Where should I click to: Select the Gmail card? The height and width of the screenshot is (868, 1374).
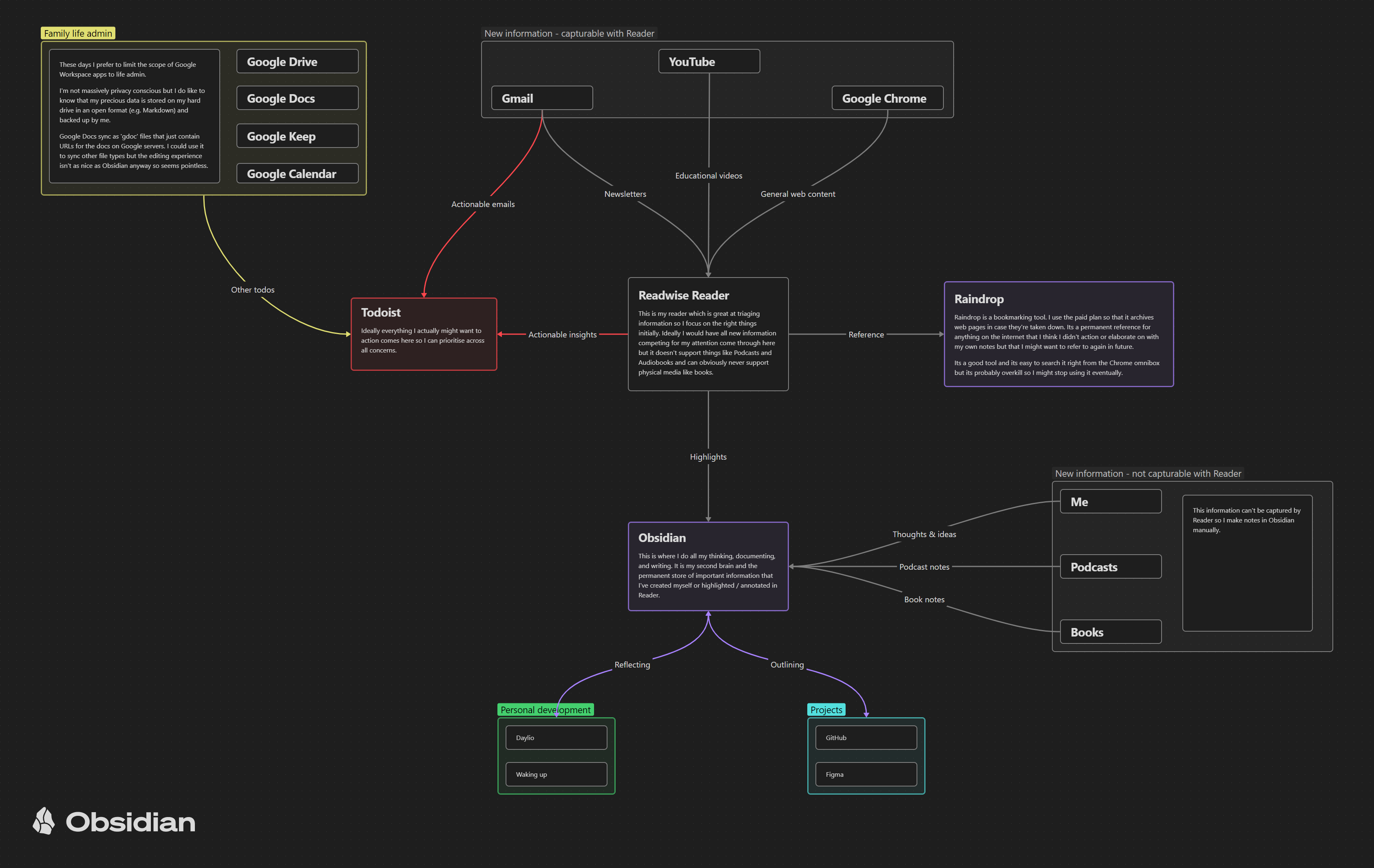[x=542, y=98]
